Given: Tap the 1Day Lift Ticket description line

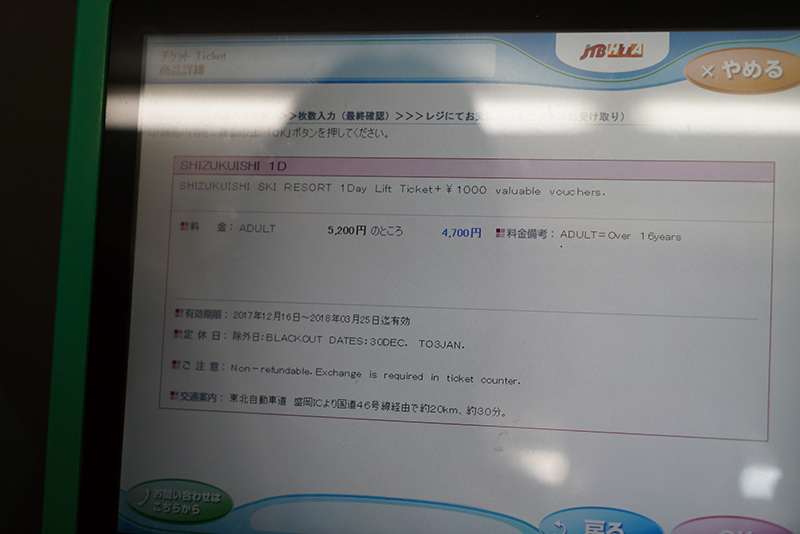Looking at the screenshot, I should point(392,190).
